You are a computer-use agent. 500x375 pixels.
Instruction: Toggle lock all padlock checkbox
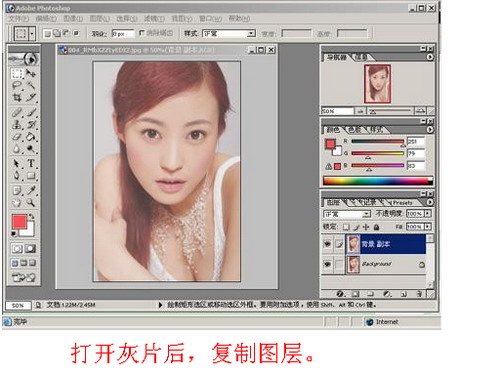point(376,227)
